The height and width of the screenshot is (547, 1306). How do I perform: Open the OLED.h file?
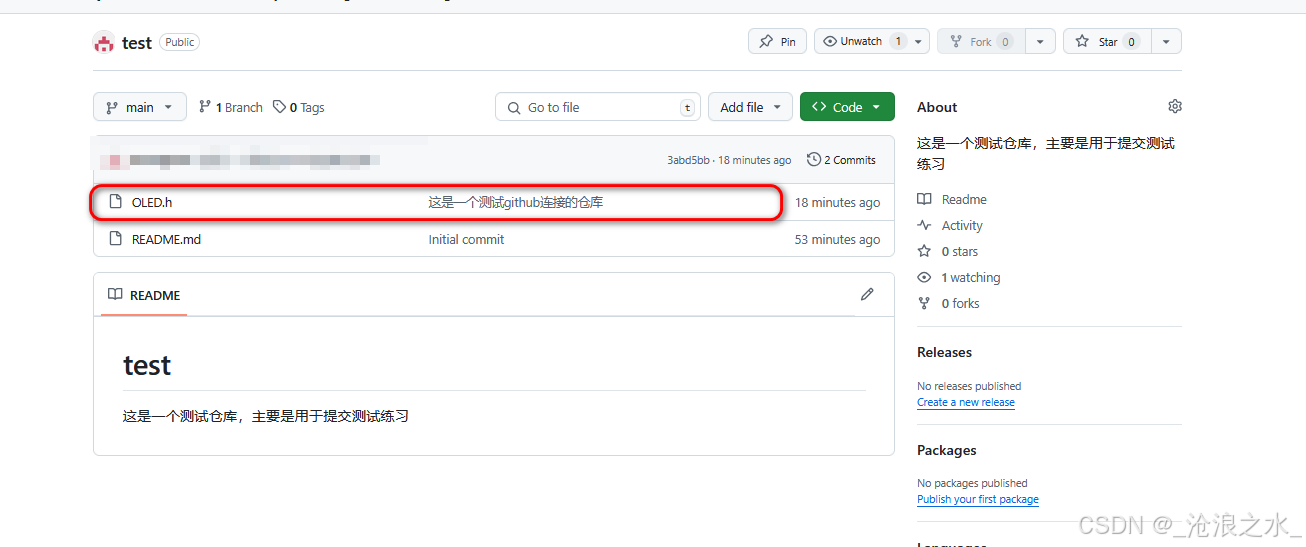pyautogui.click(x=152, y=202)
